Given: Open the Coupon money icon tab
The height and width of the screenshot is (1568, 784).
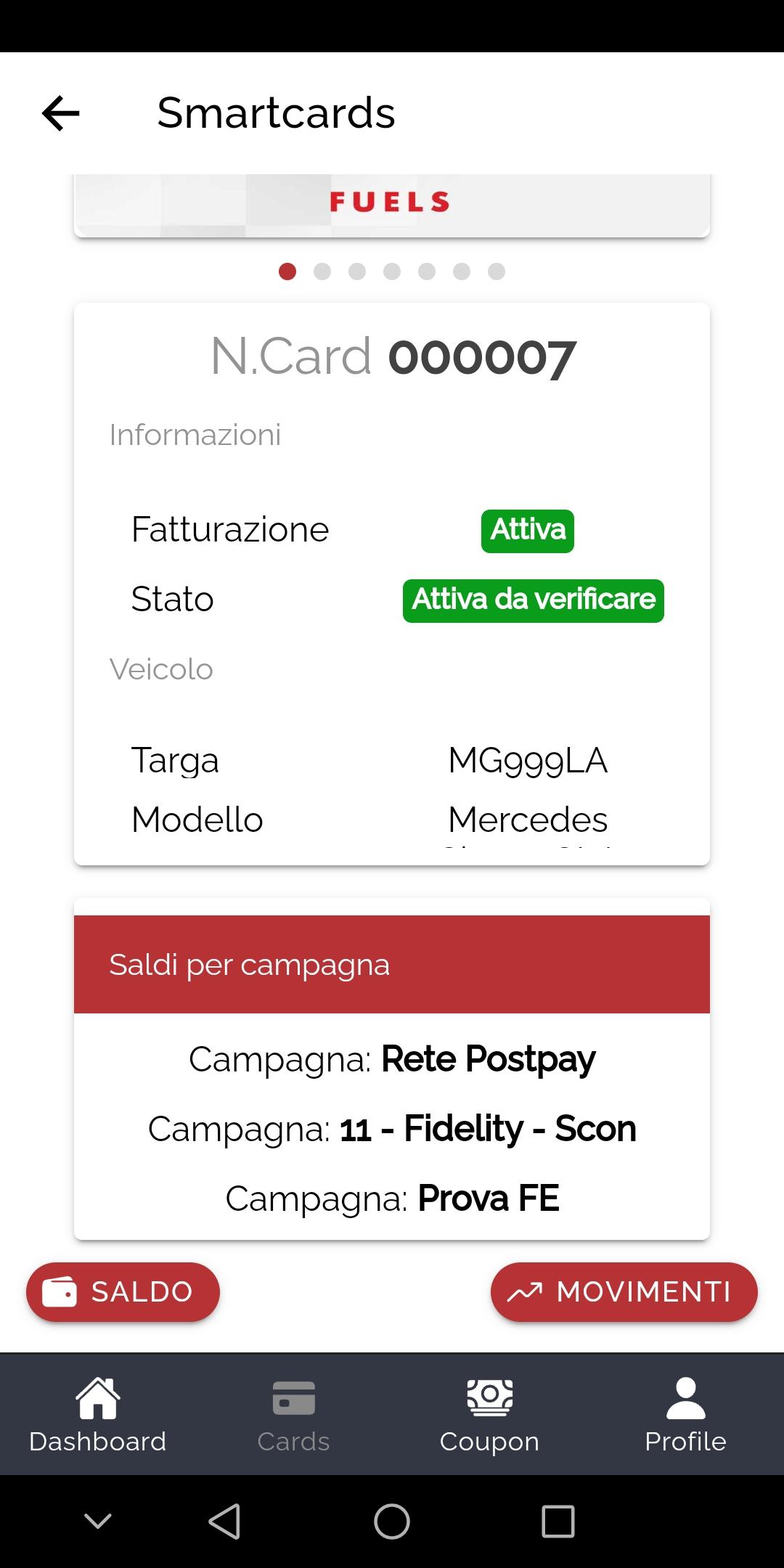Looking at the screenshot, I should pyautogui.click(x=489, y=1414).
